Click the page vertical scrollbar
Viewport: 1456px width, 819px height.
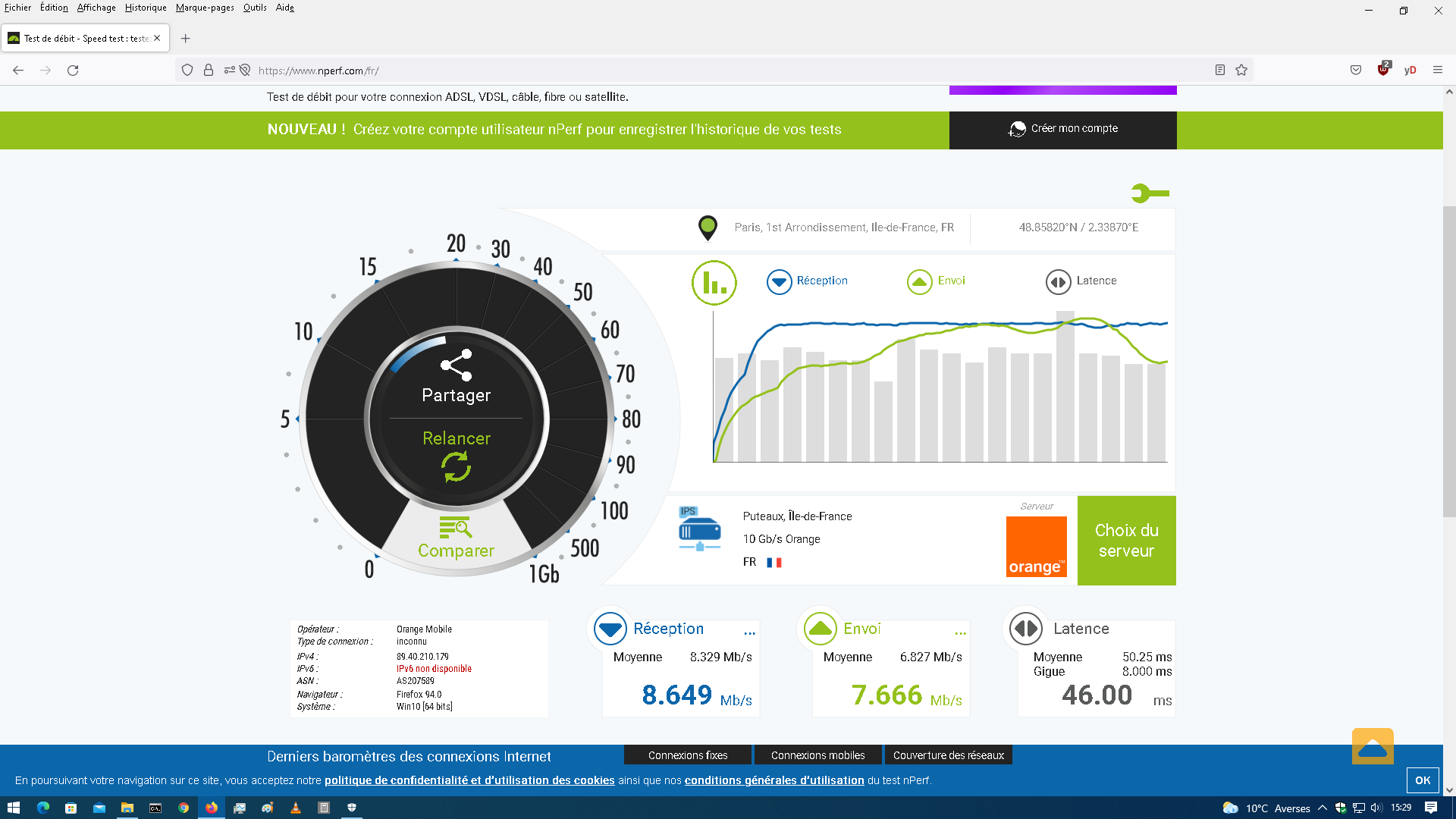[x=1448, y=361]
